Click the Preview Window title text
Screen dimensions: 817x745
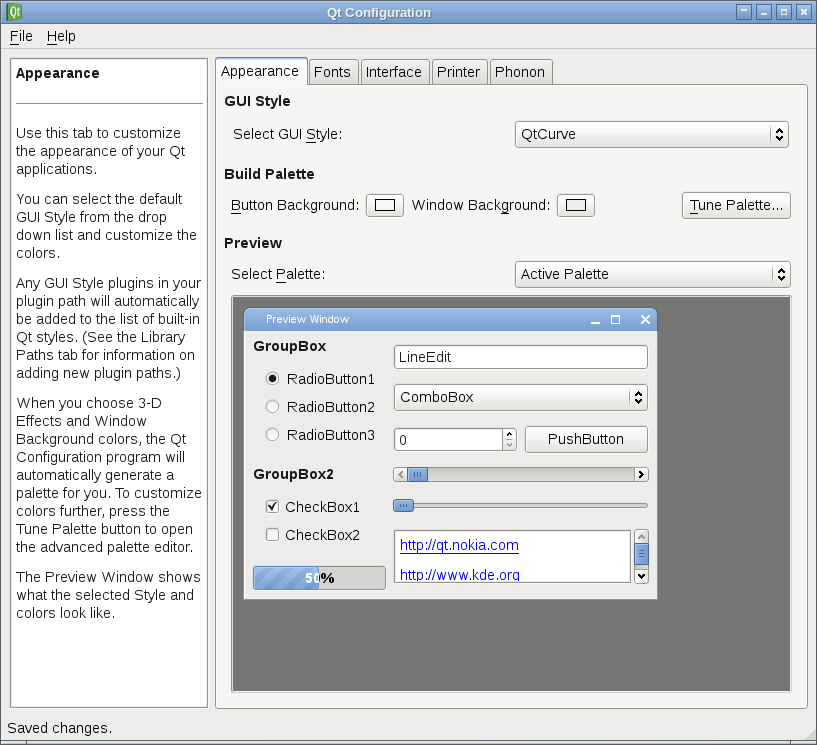point(307,319)
